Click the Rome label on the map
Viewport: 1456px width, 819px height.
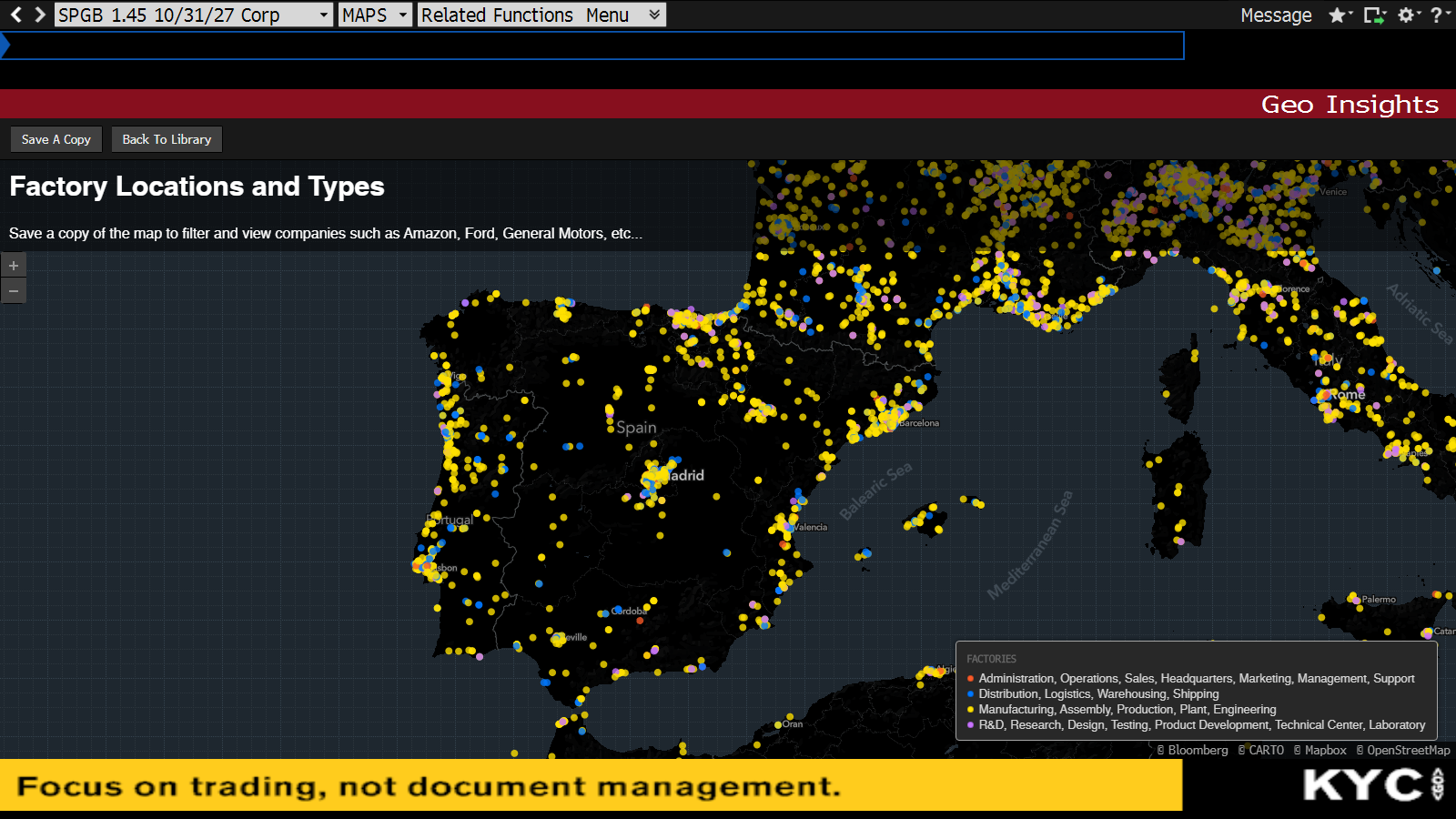1348,394
